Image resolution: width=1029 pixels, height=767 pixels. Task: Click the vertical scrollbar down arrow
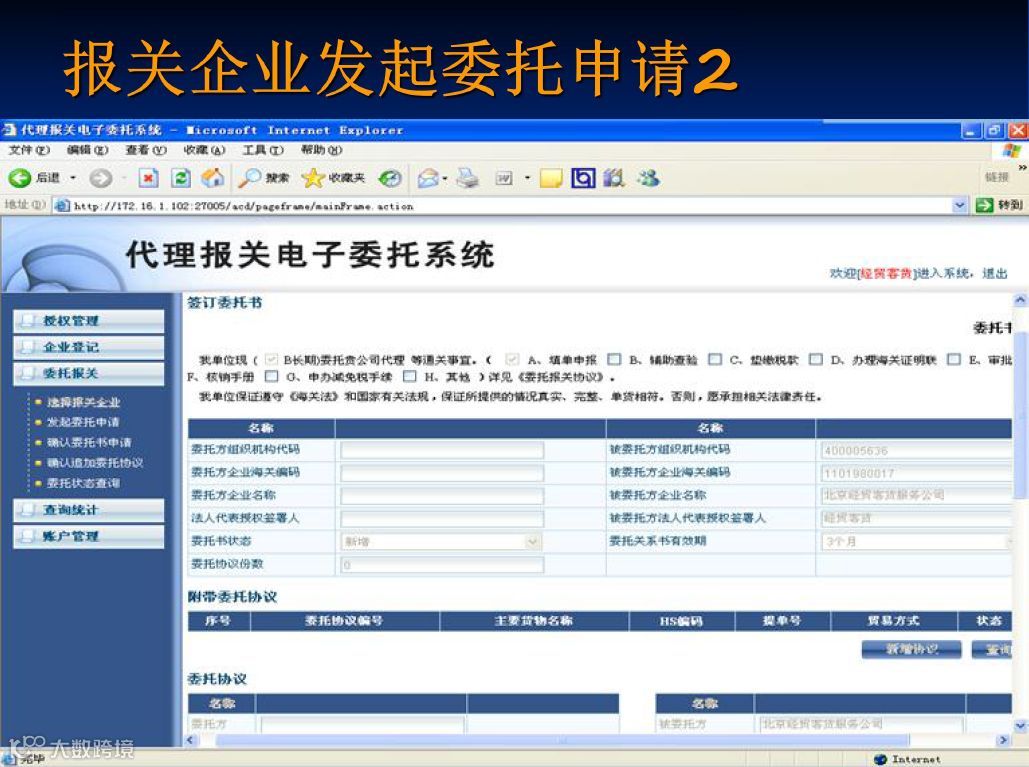tap(1020, 726)
